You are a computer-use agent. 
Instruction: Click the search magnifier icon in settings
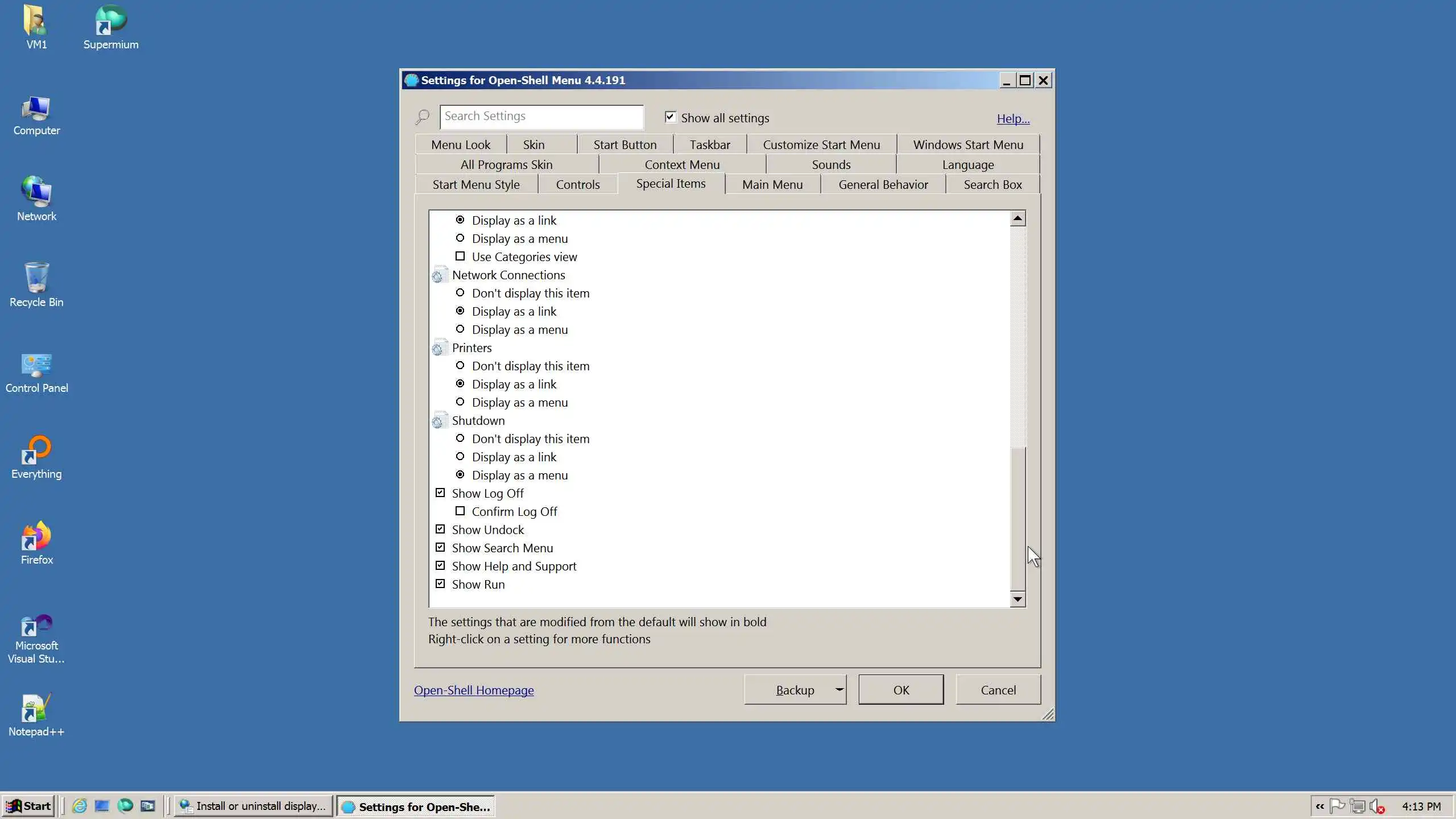(x=422, y=117)
